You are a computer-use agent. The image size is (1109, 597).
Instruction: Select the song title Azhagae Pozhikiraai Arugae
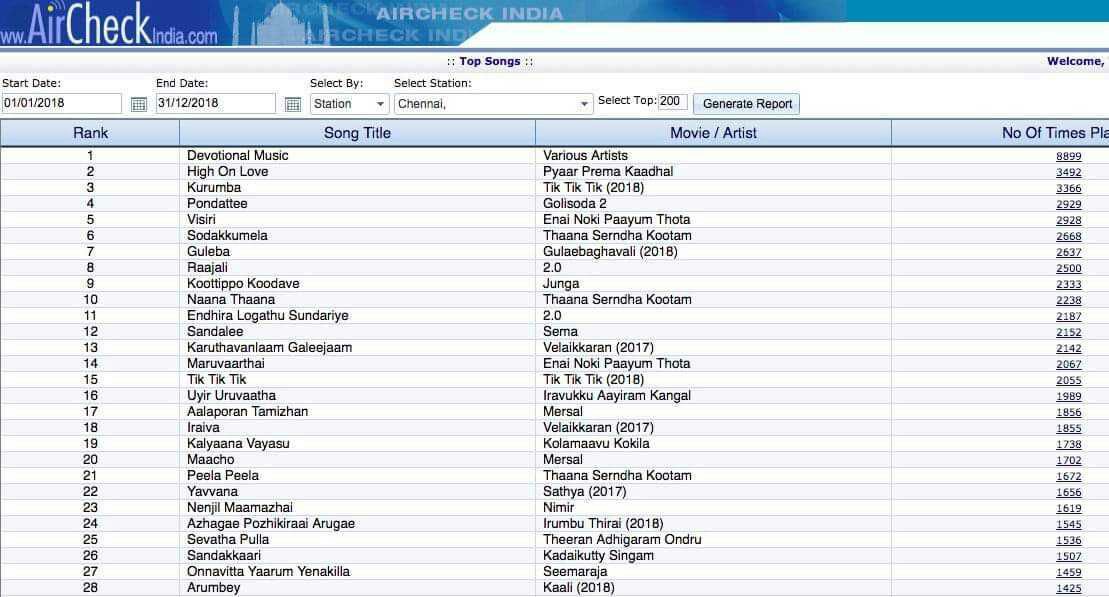[x=271, y=523]
